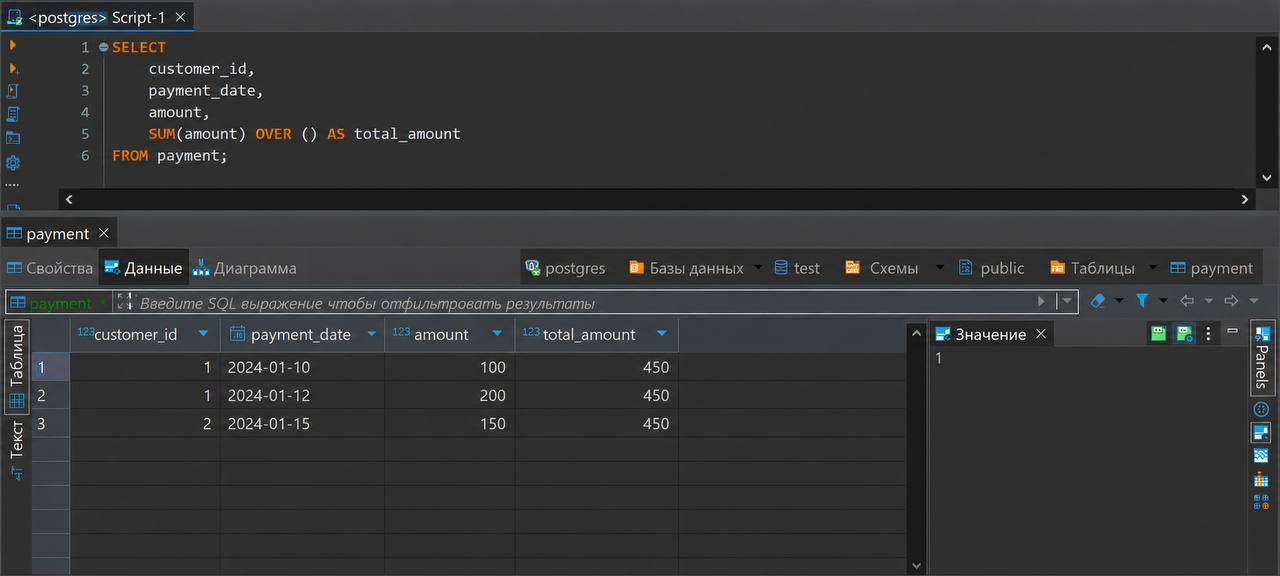
Task: Execute the query in a new tab
Action: click(x=13, y=68)
